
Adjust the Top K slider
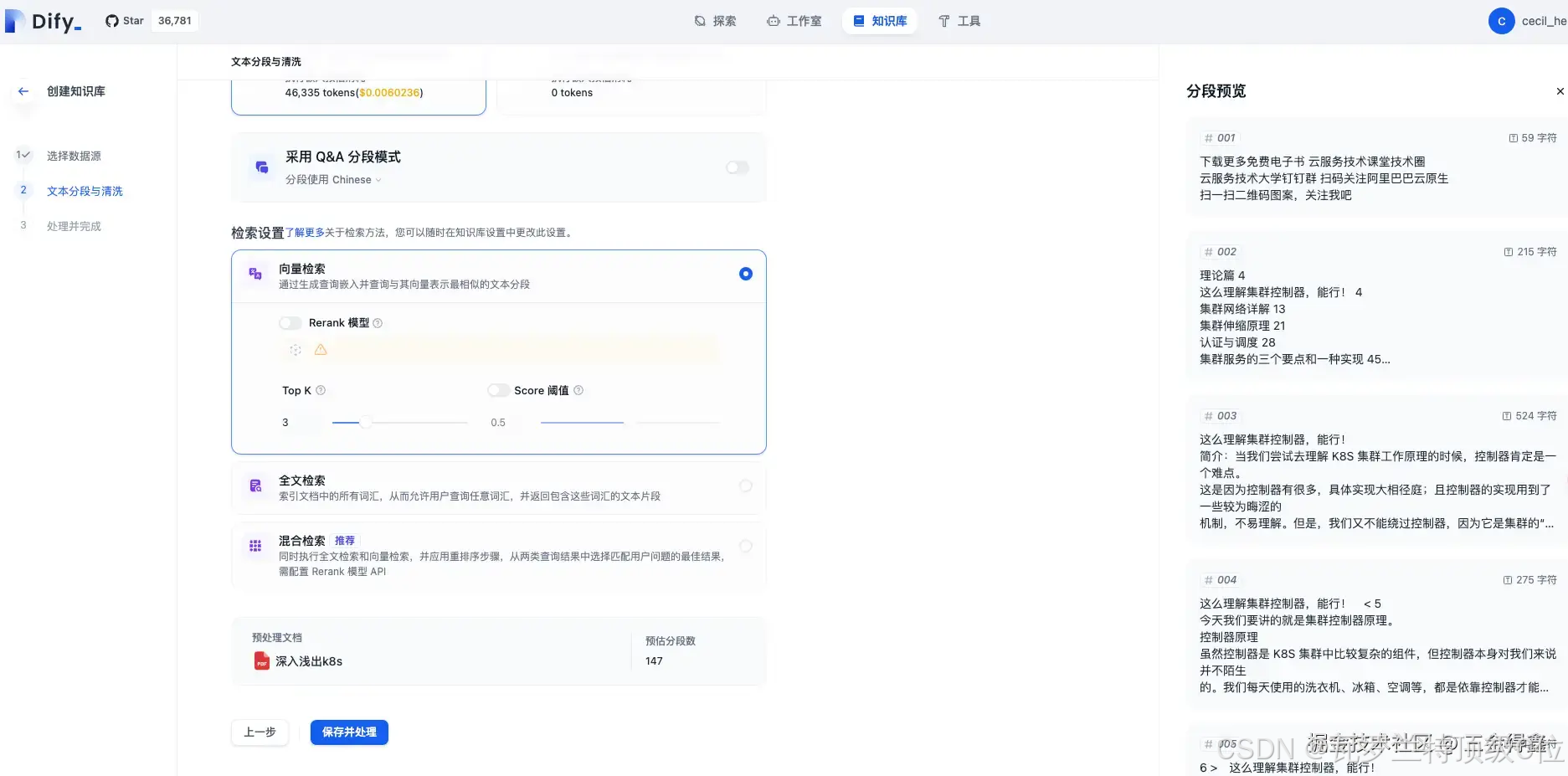366,423
